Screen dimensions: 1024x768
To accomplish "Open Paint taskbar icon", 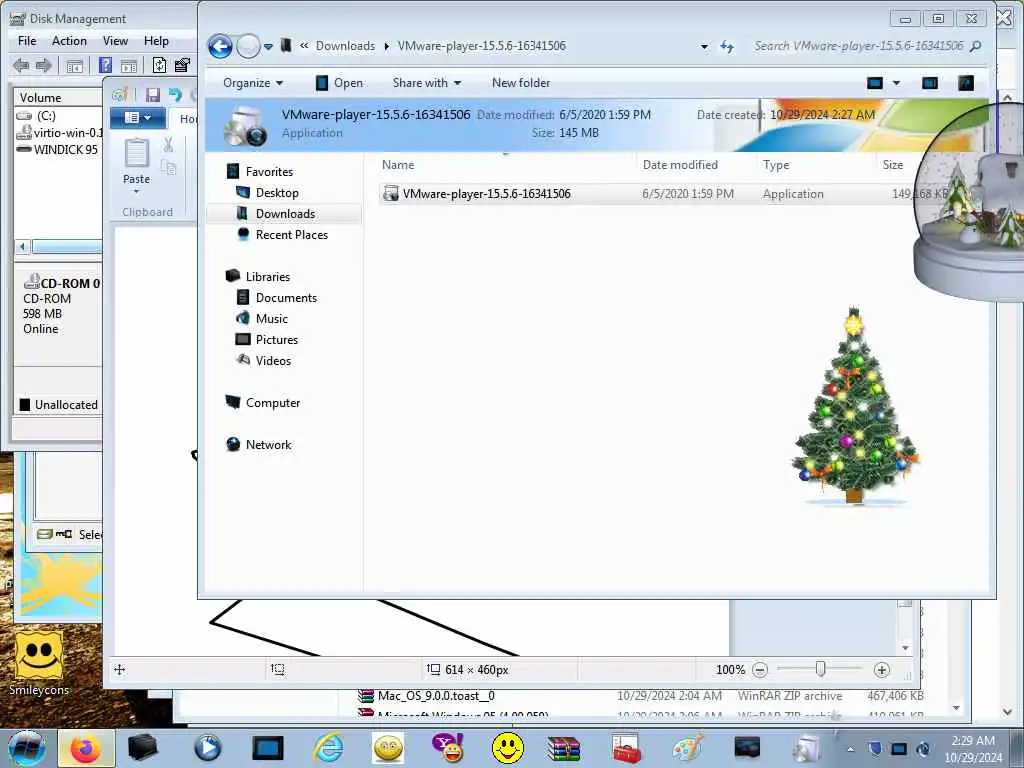I will 687,748.
